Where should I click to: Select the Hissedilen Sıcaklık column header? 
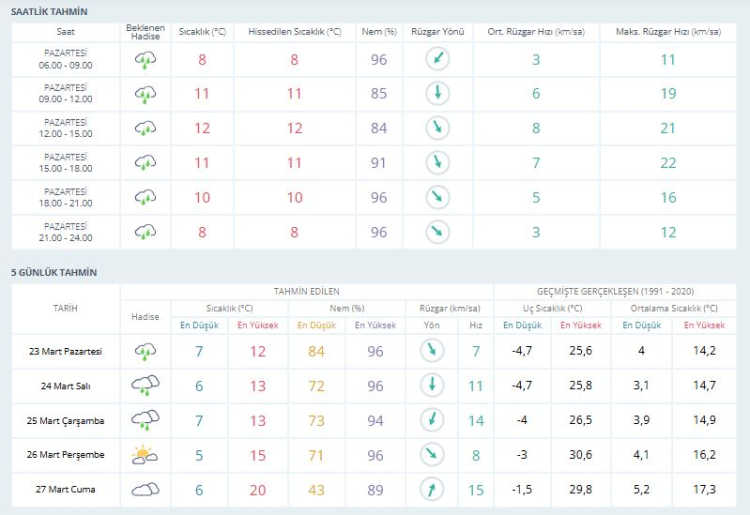pos(295,32)
